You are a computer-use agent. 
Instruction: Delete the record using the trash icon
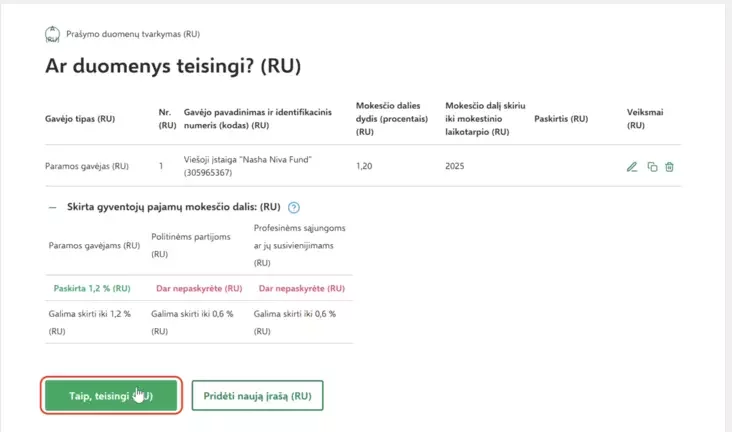(670, 167)
